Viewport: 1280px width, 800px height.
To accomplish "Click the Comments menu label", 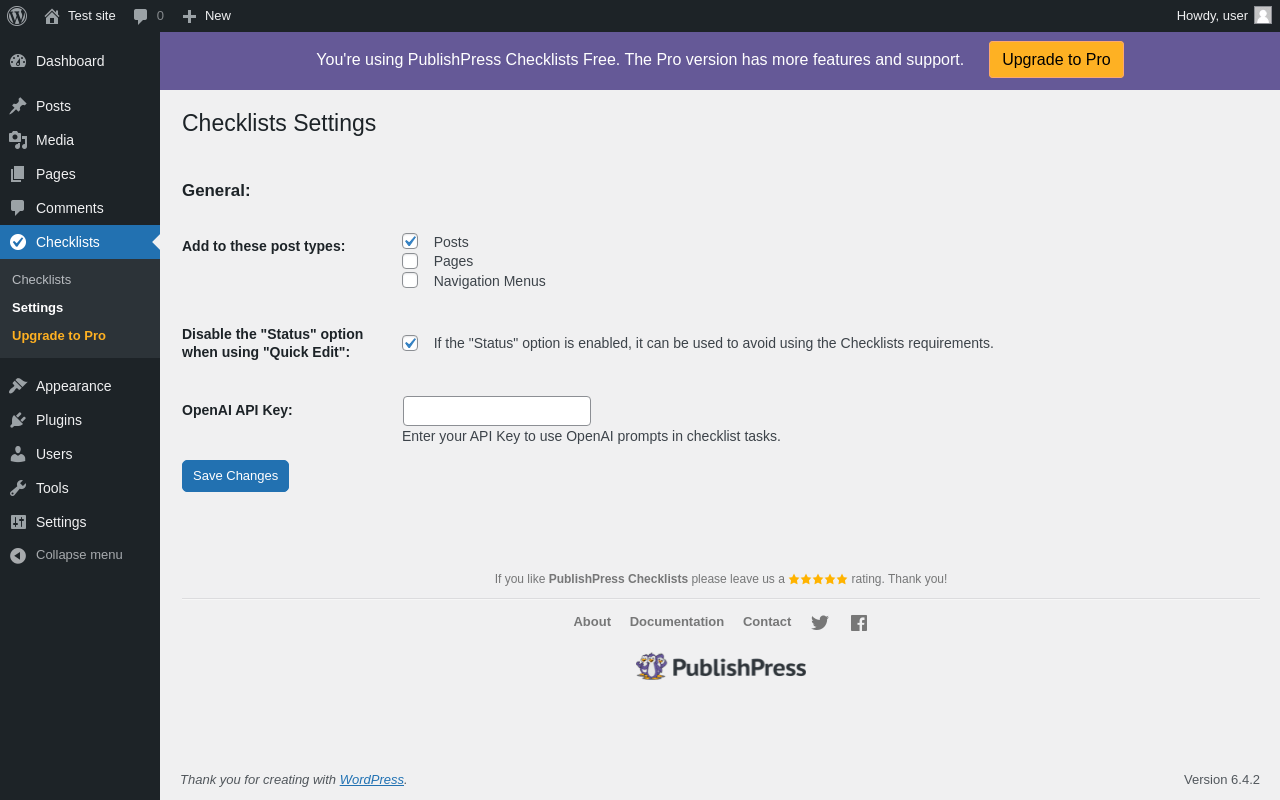I will (x=70, y=208).
